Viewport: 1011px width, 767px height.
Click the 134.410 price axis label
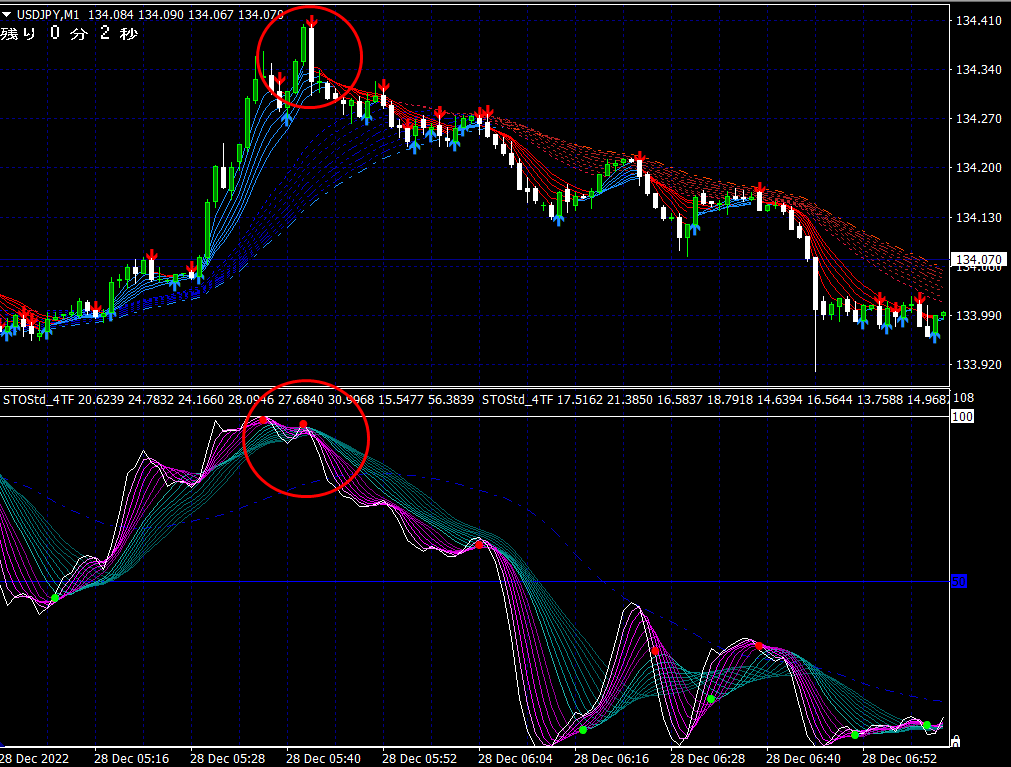(x=978, y=21)
